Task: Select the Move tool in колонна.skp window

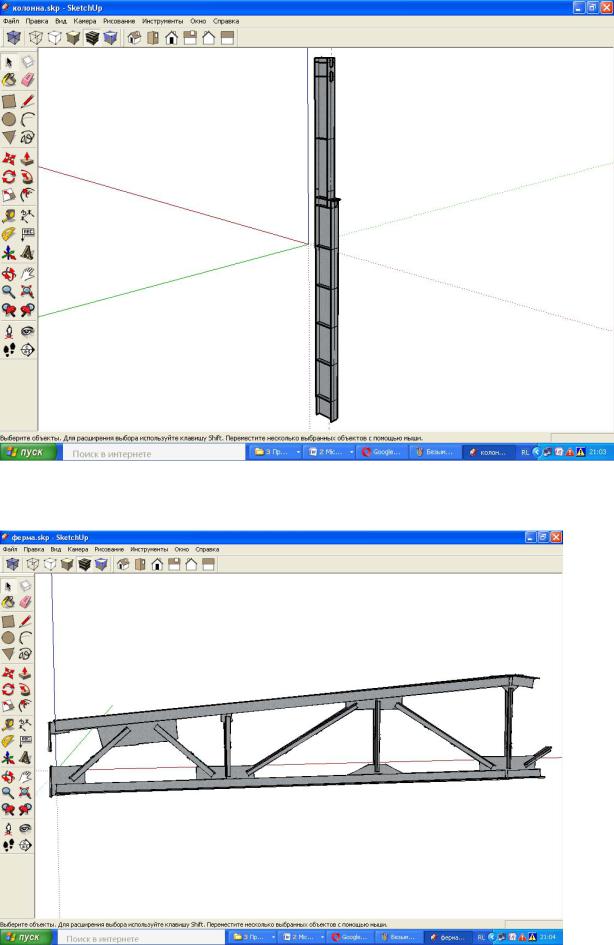Action: click(8, 159)
